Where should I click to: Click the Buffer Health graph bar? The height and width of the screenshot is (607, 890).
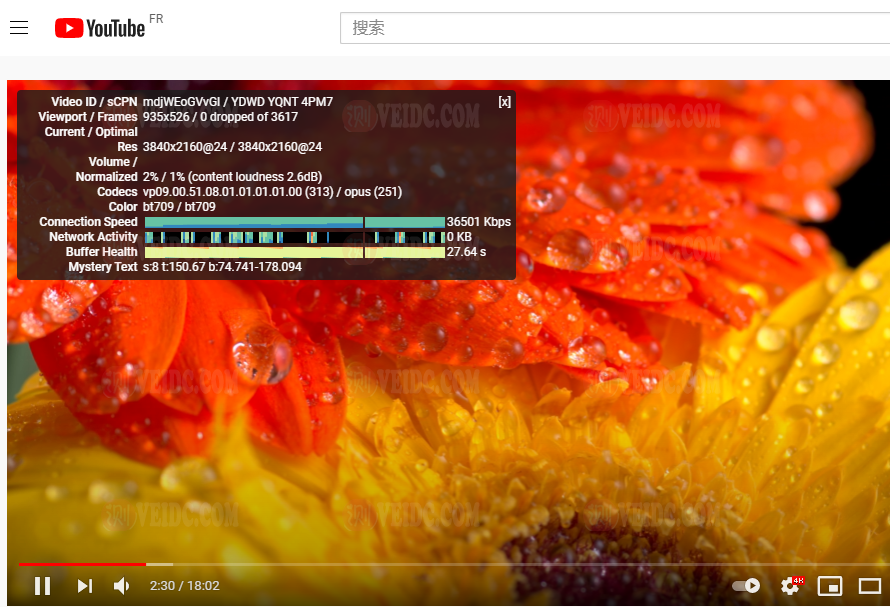point(295,252)
